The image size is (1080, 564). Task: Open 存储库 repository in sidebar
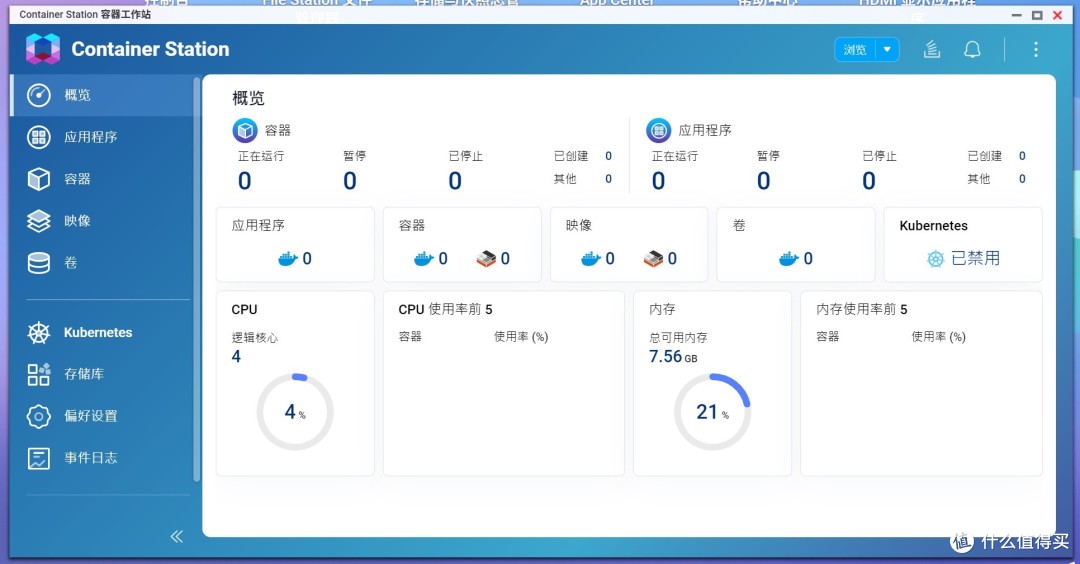click(x=101, y=374)
